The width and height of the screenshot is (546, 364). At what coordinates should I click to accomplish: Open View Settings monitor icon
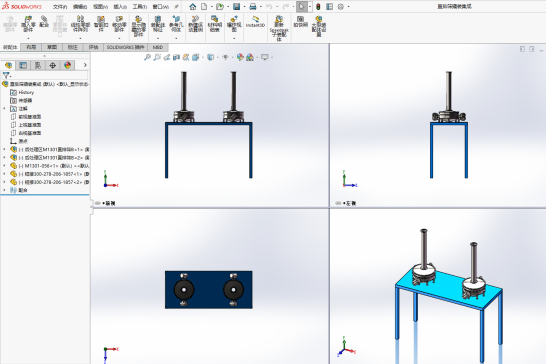pyautogui.click(x=265, y=57)
